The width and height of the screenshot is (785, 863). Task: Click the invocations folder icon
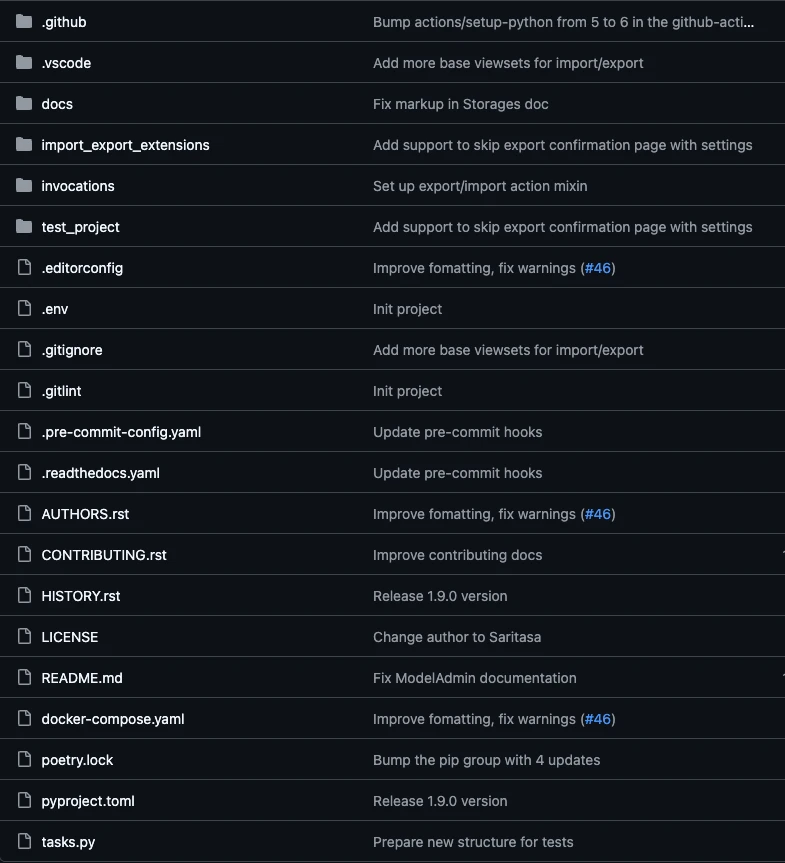(23, 185)
